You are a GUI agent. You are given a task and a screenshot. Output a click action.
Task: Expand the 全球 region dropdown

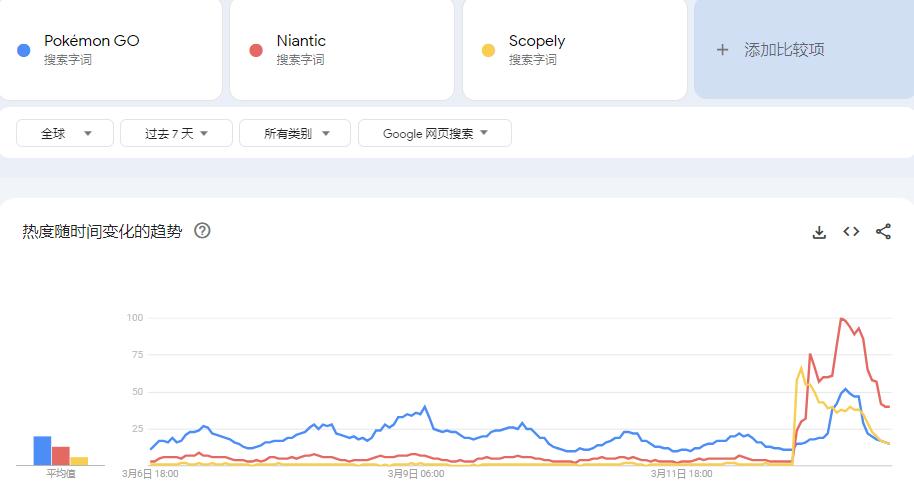click(65, 133)
